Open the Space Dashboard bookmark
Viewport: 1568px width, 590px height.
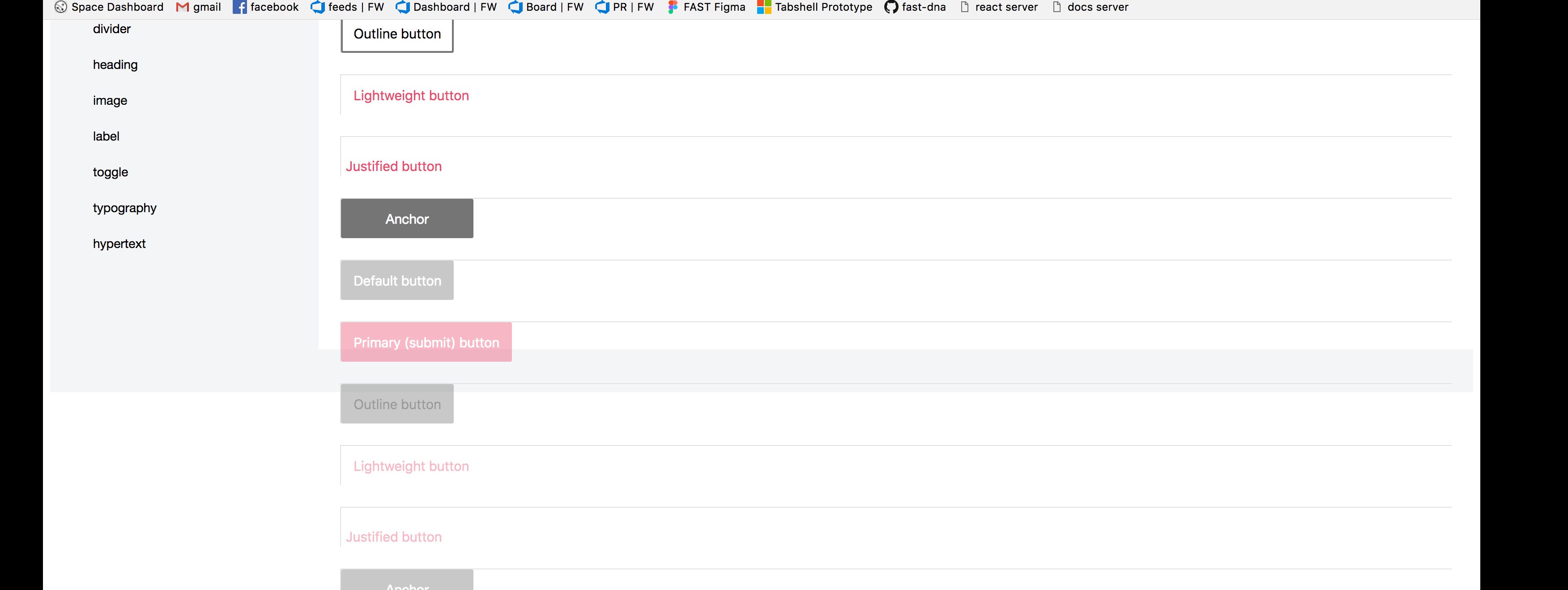click(x=109, y=7)
